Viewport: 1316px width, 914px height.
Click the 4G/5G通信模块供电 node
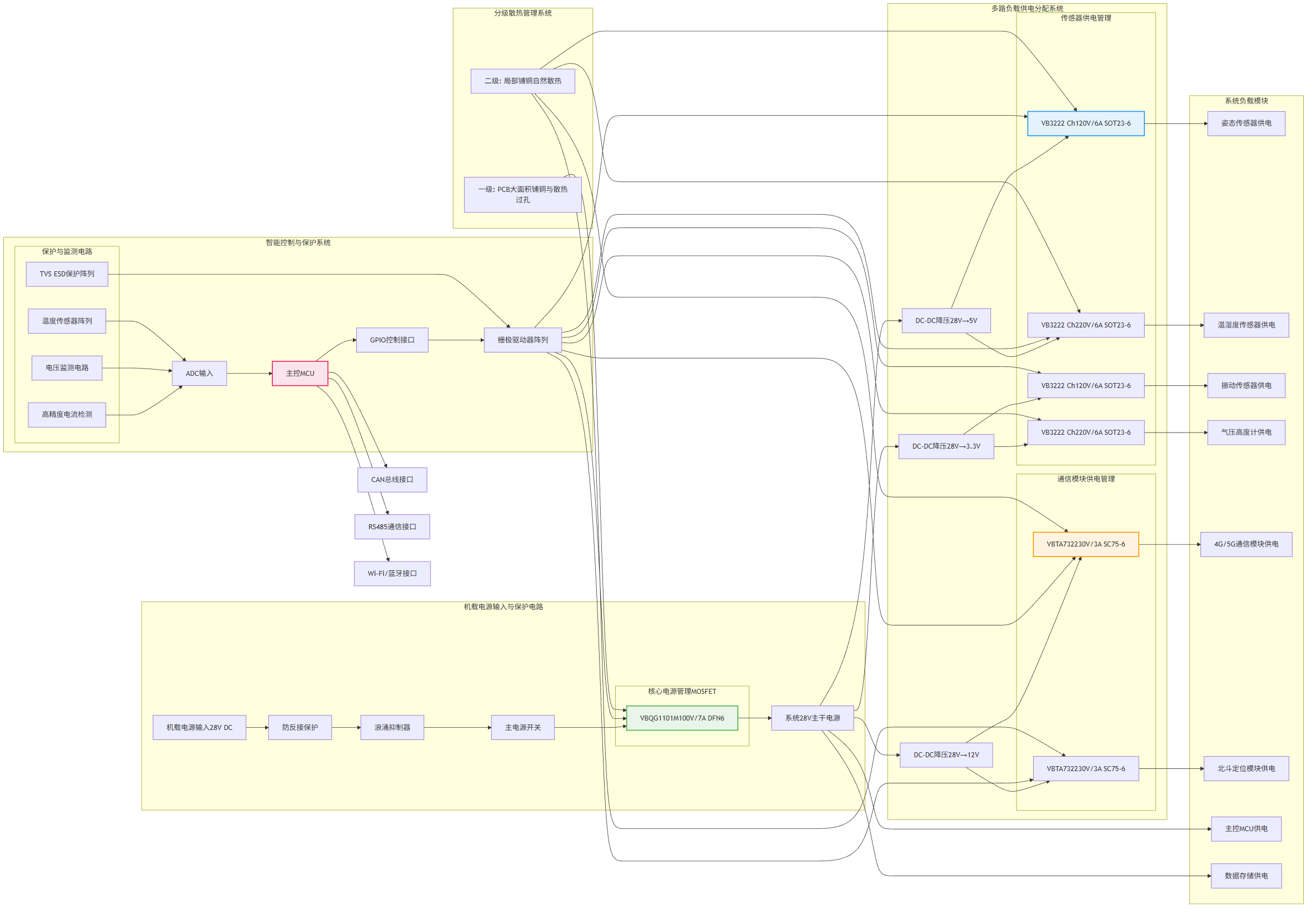pos(1245,544)
